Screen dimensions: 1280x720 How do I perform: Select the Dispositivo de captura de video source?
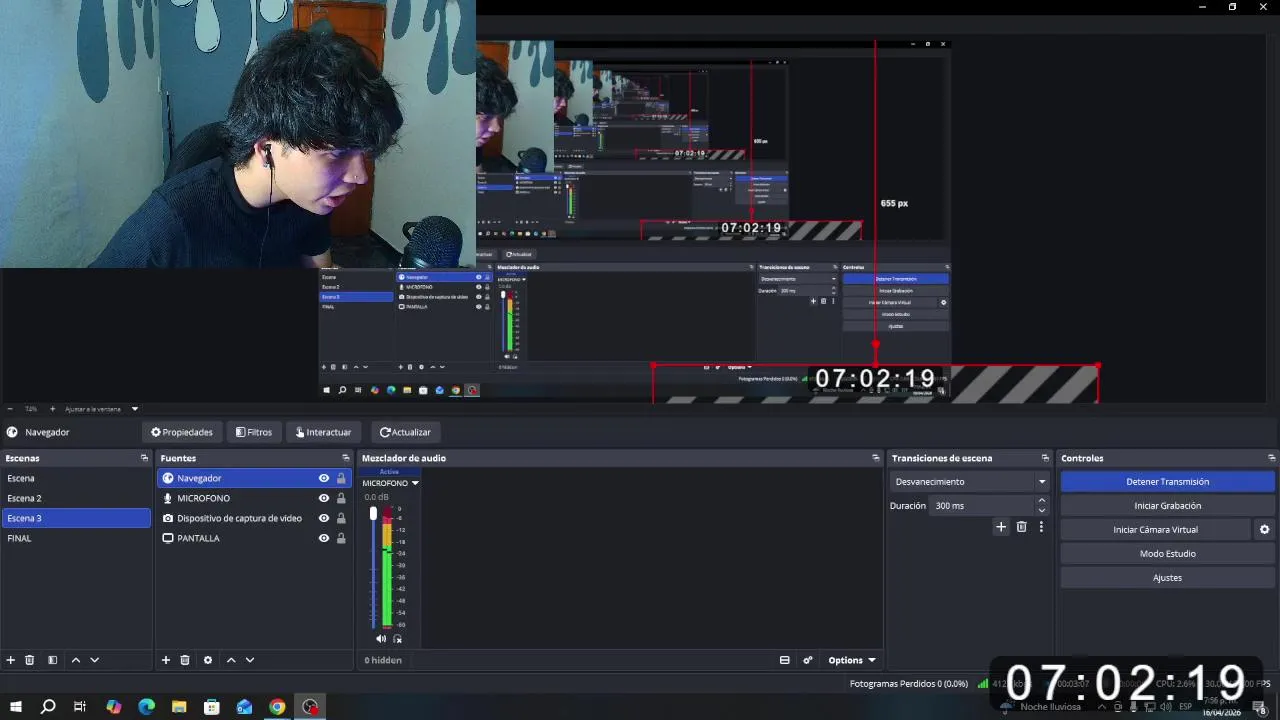pyautogui.click(x=239, y=518)
